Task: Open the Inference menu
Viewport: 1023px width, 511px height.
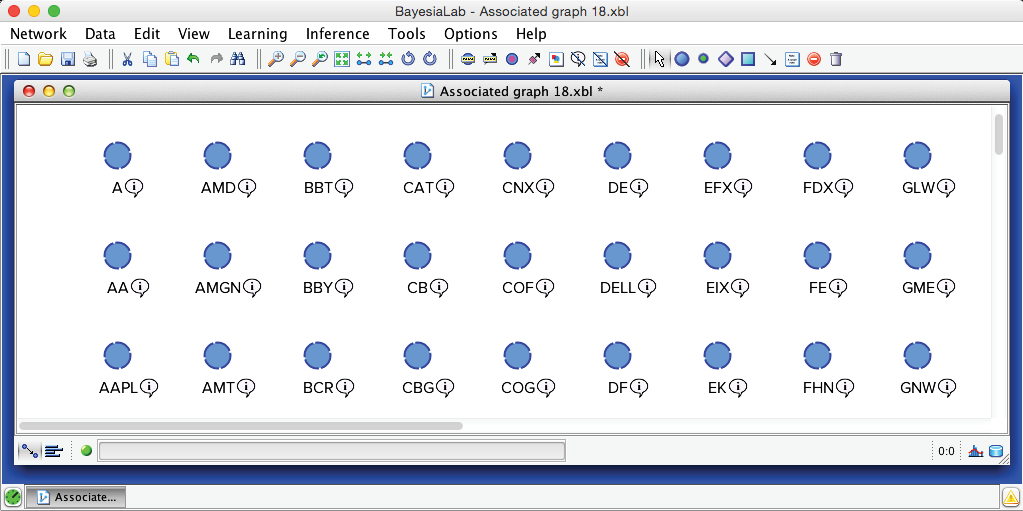Action: click(337, 34)
